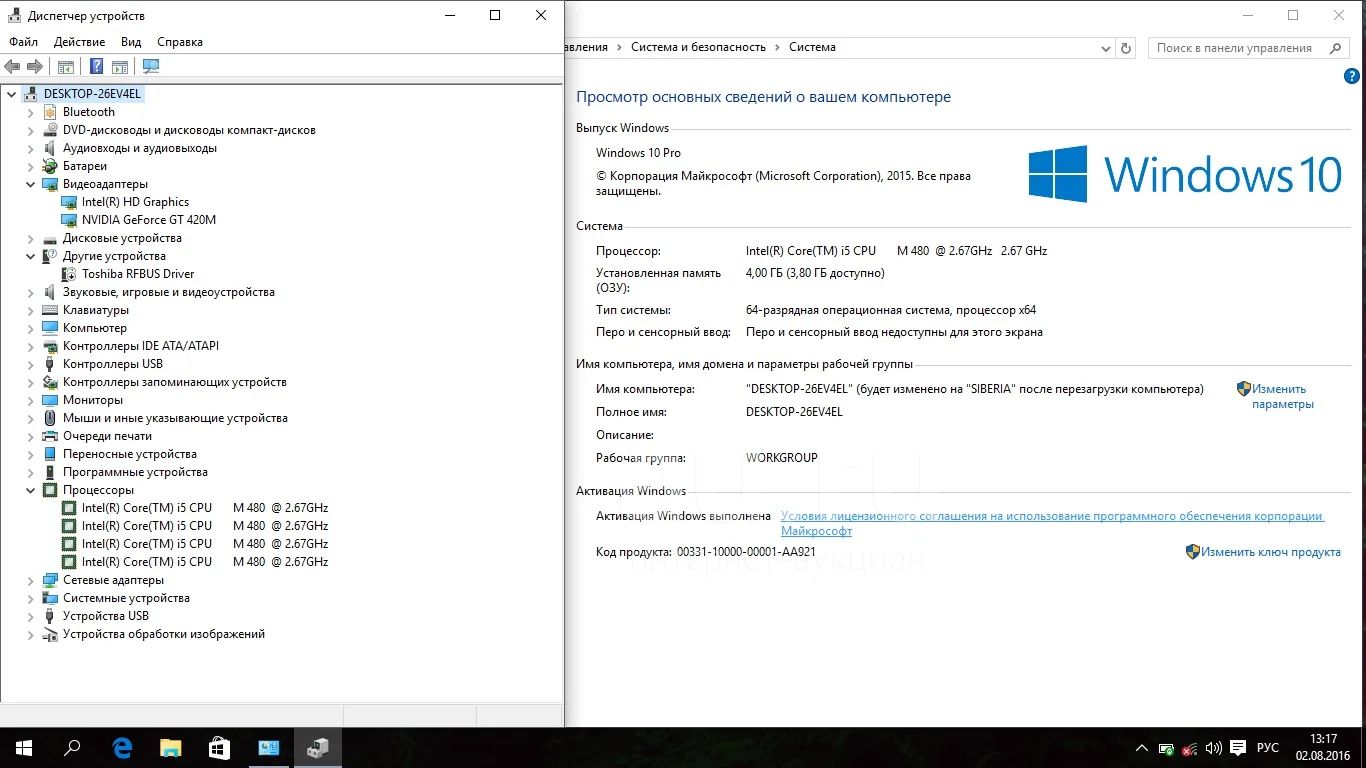
Task: Open File Explorer from taskbar
Action: tap(171, 748)
